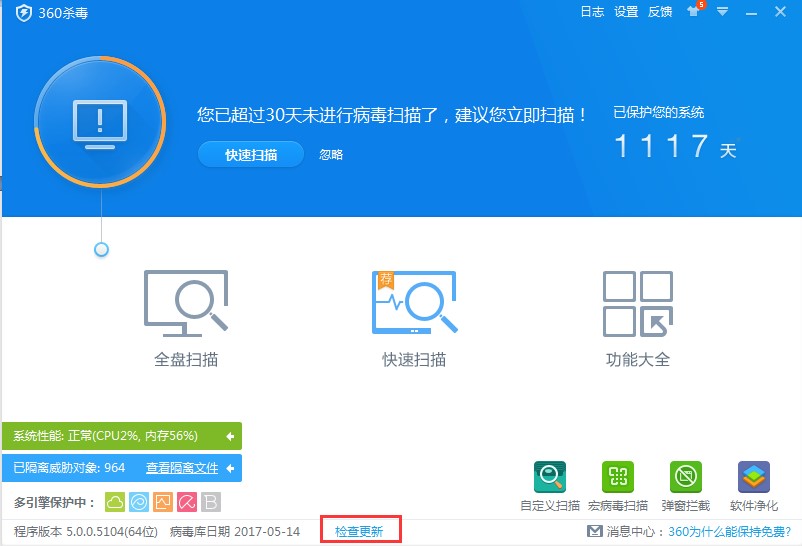Minimize the 360杀毒 window
Viewport: 802px width, 546px height.
[751, 12]
